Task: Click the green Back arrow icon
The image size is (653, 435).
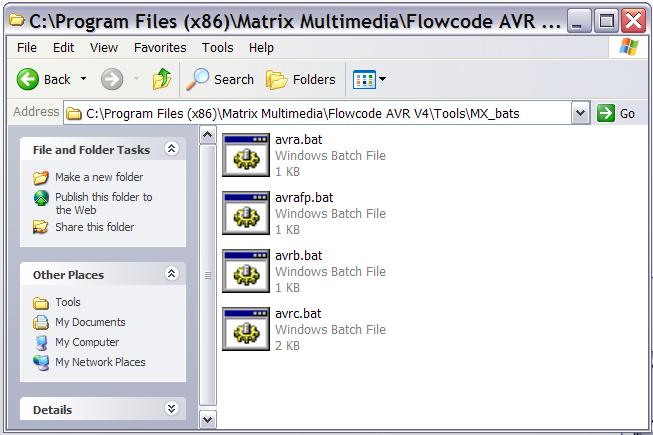Action: pyautogui.click(x=27, y=79)
